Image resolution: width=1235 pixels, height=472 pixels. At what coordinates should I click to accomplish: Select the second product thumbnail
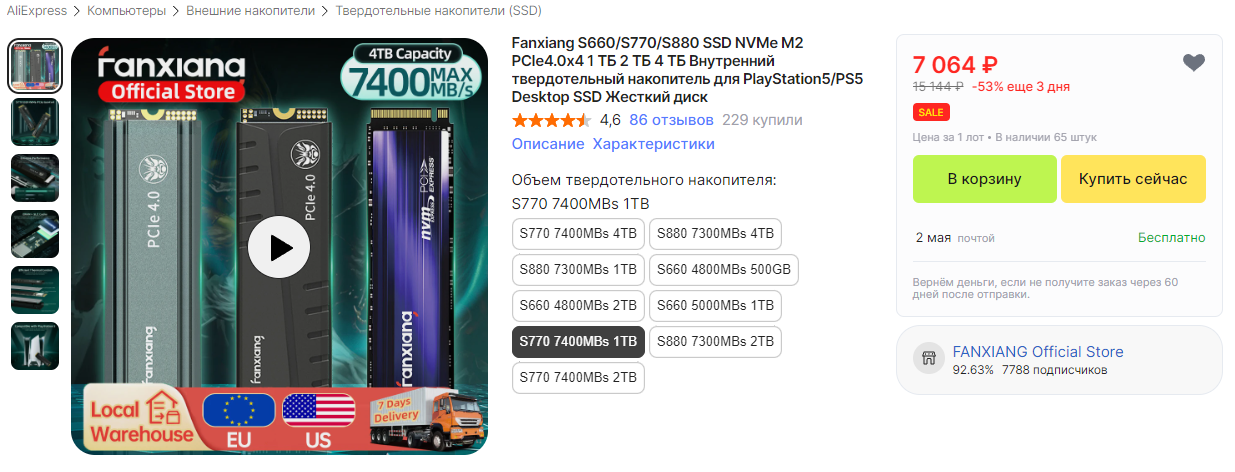coord(35,122)
